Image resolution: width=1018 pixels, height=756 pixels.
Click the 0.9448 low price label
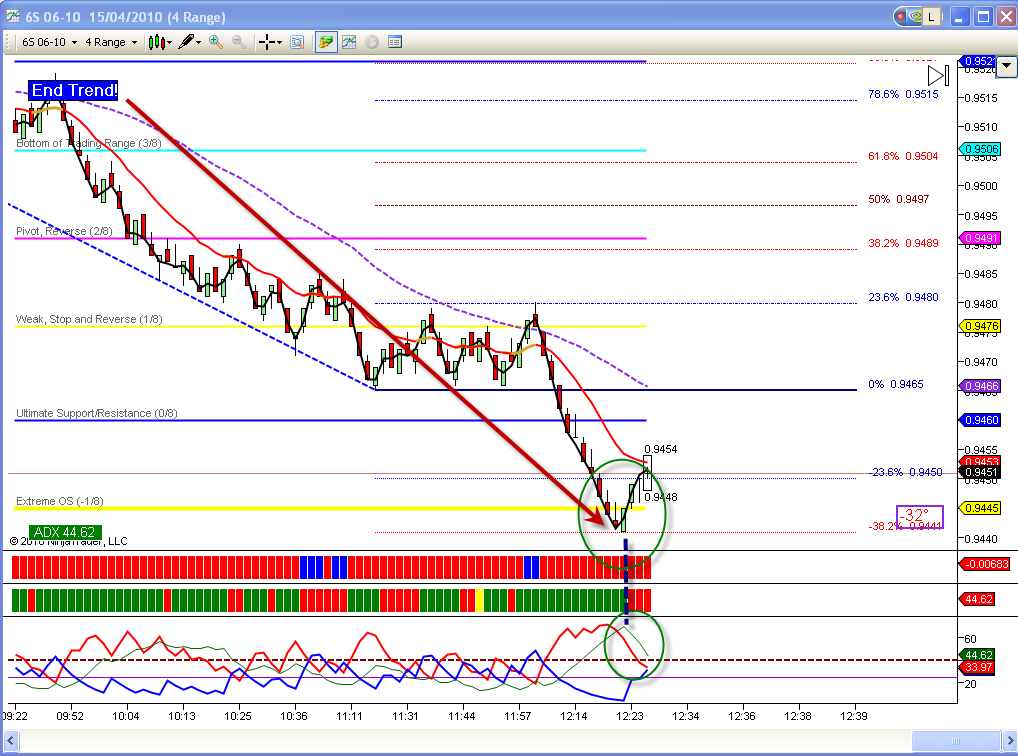[660, 497]
